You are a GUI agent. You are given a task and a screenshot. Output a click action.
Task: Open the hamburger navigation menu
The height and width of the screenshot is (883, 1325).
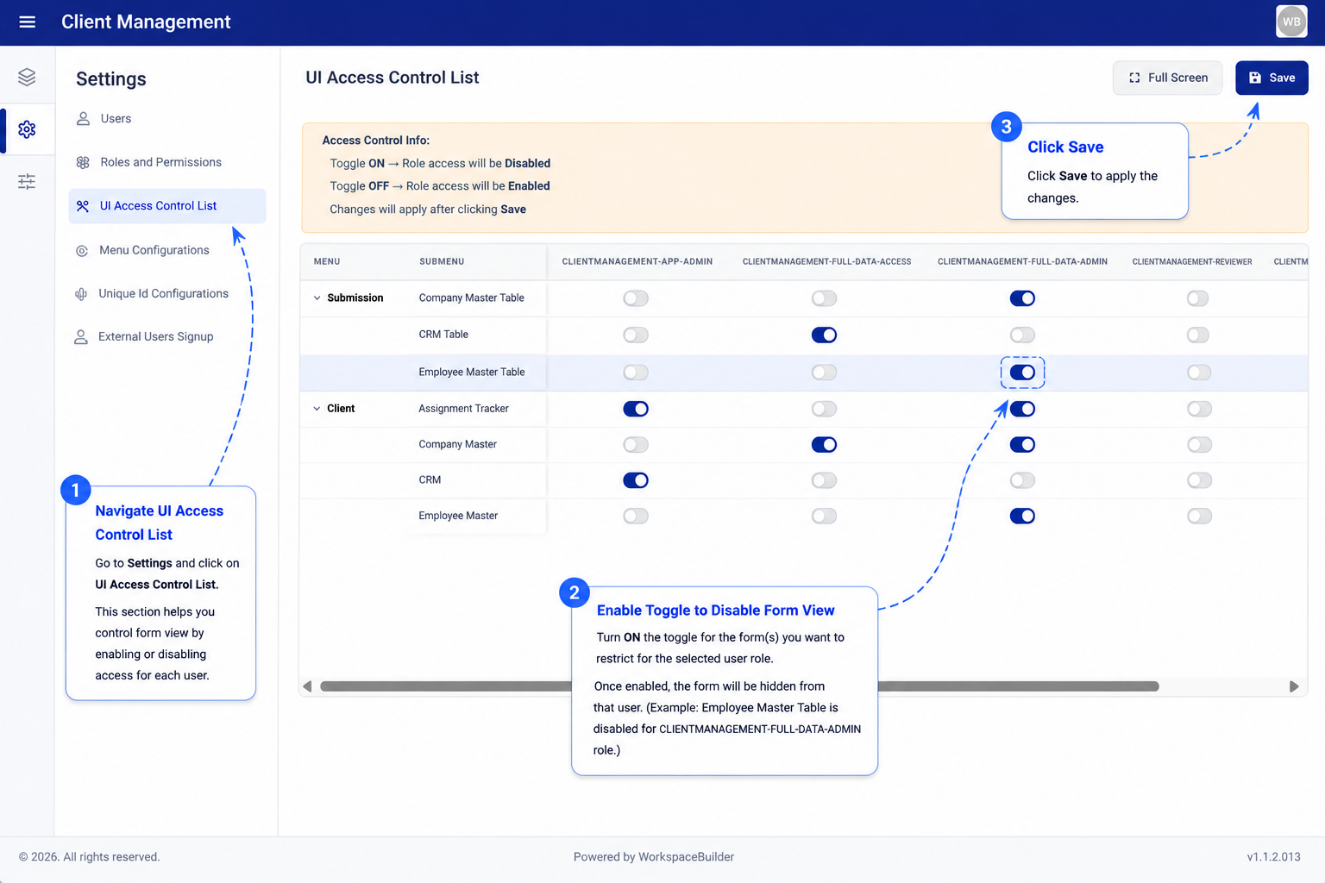click(x=27, y=22)
